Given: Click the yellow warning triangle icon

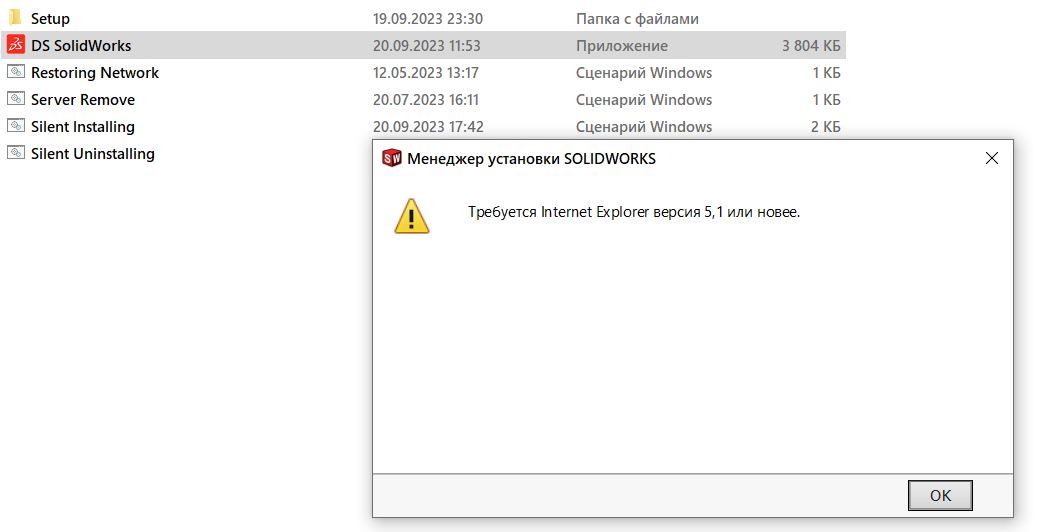Looking at the screenshot, I should (x=412, y=216).
